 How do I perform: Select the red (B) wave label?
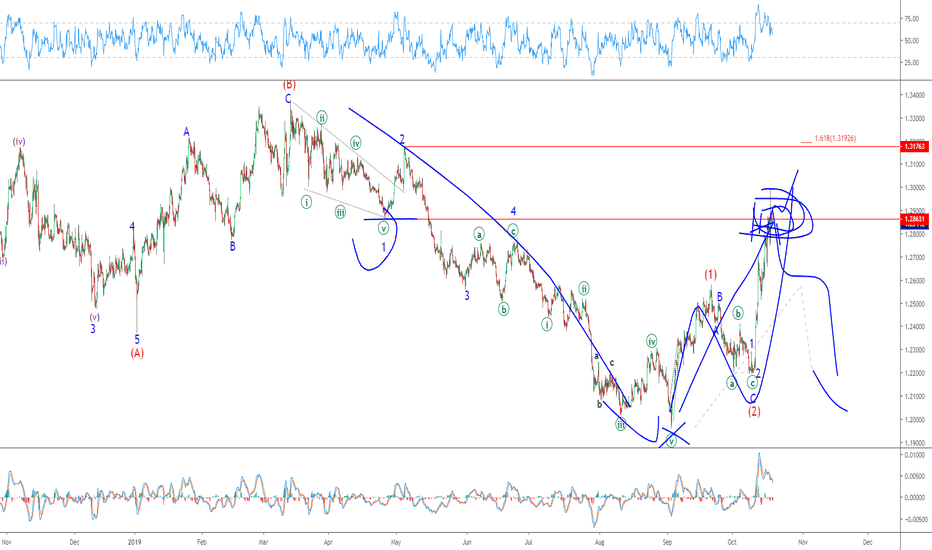(x=289, y=84)
